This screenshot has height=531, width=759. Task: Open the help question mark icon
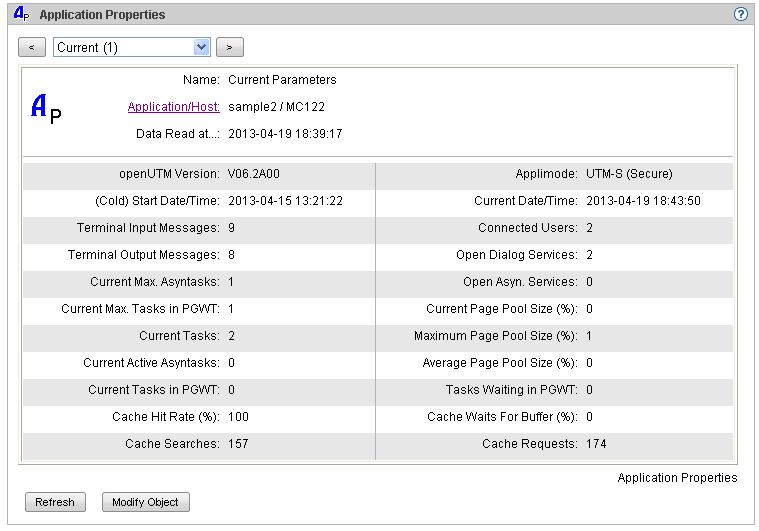coord(741,15)
